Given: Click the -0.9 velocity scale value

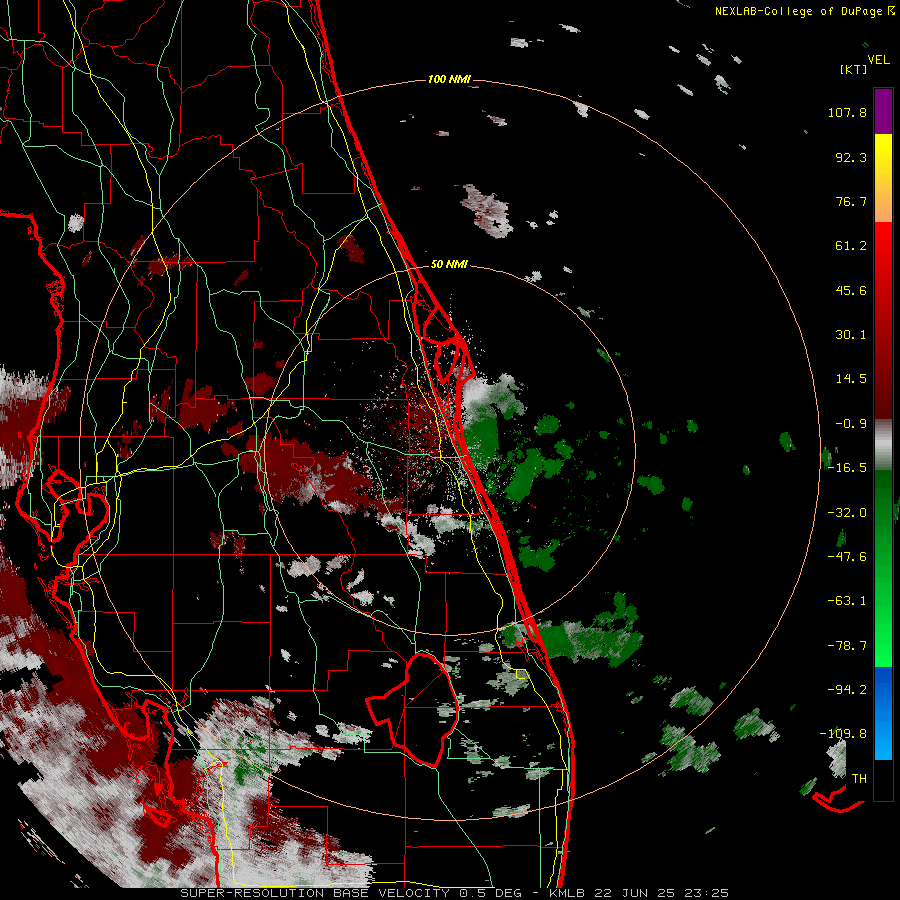Looking at the screenshot, I should (x=851, y=424).
